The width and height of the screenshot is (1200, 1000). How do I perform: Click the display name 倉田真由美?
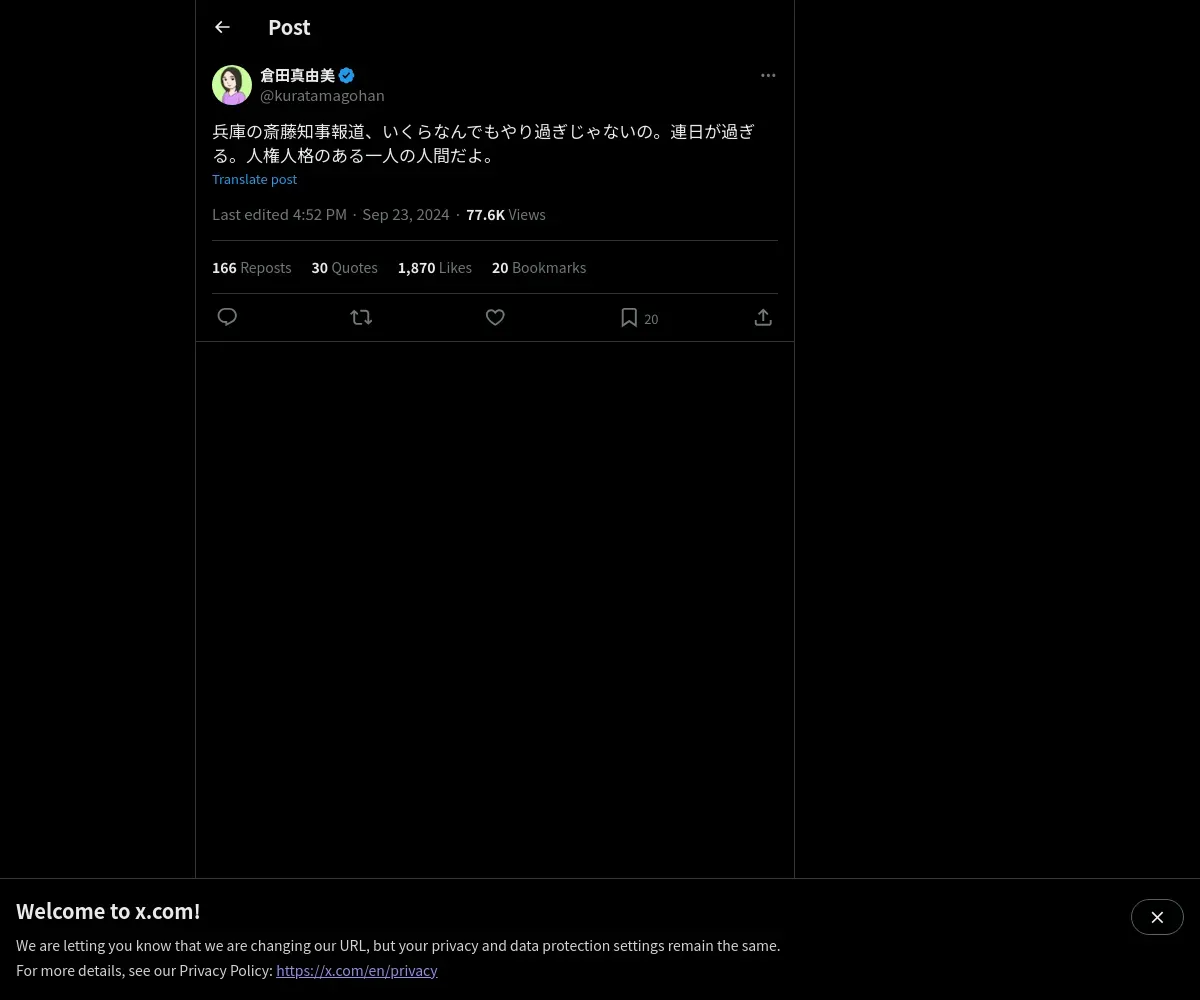pyautogui.click(x=298, y=75)
